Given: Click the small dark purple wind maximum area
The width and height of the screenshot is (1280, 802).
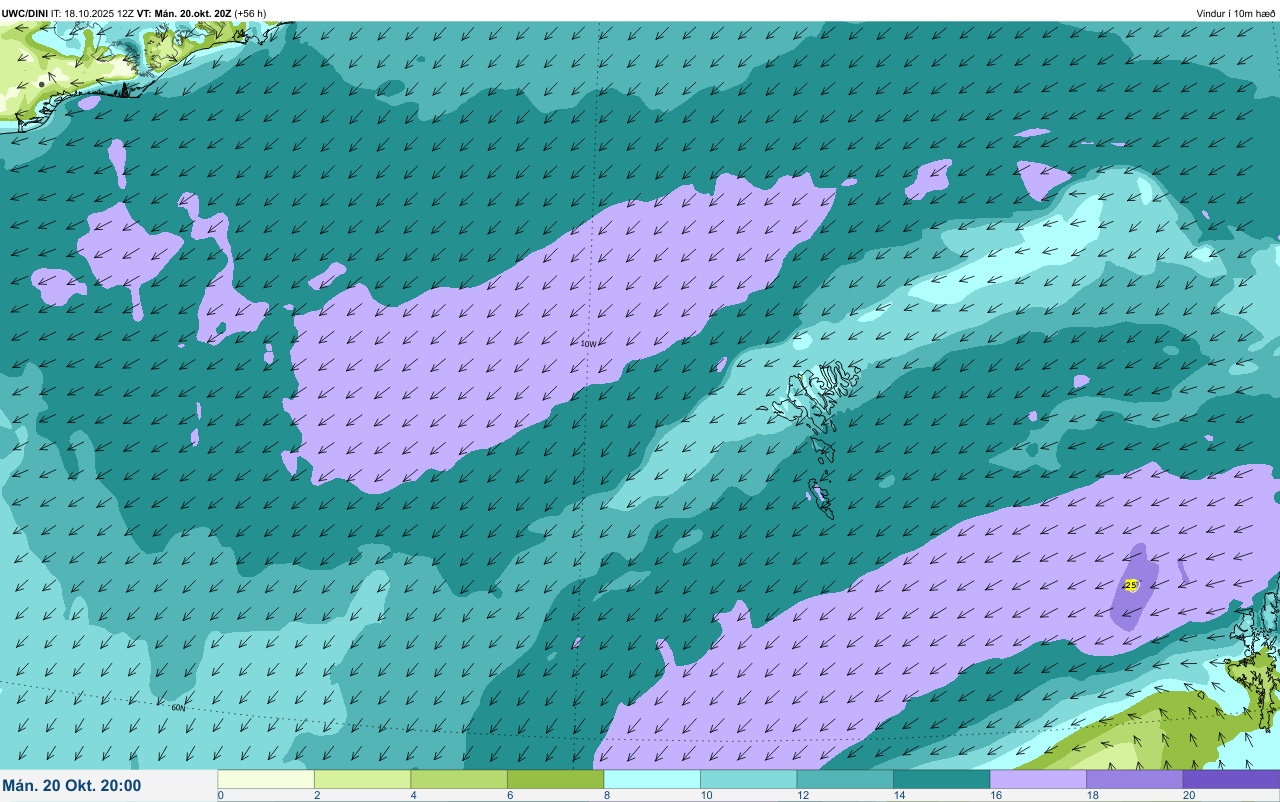Looking at the screenshot, I should pos(1134,587).
